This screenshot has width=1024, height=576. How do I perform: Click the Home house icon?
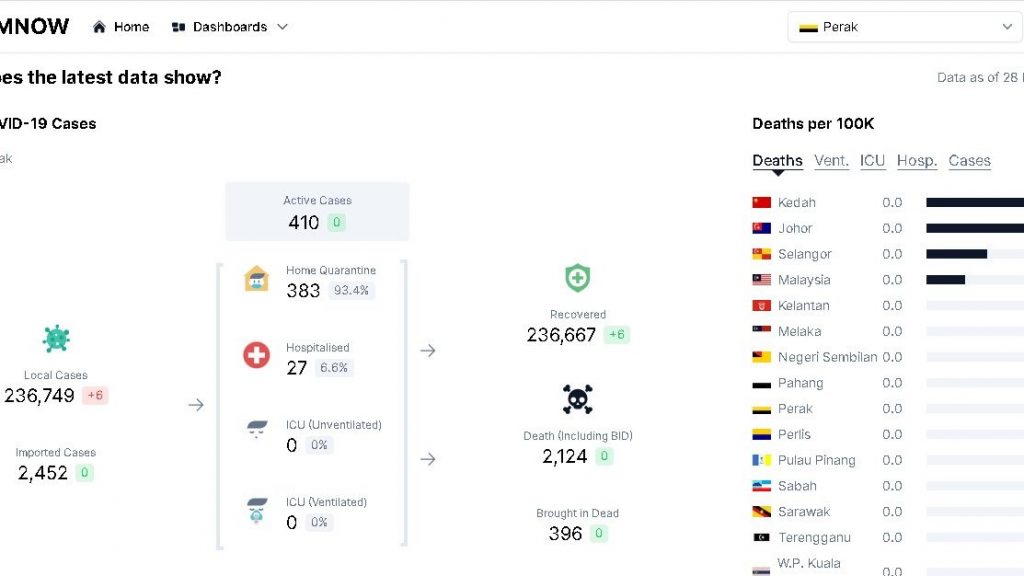[x=99, y=27]
